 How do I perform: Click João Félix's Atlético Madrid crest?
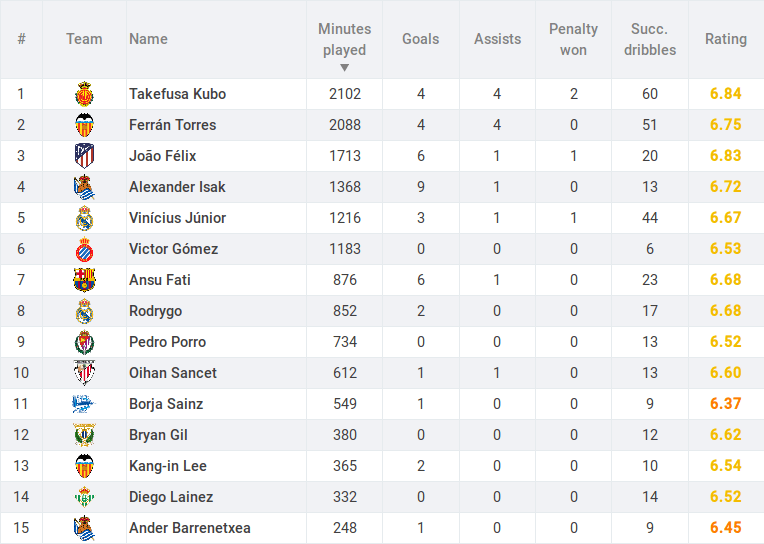coord(84,156)
